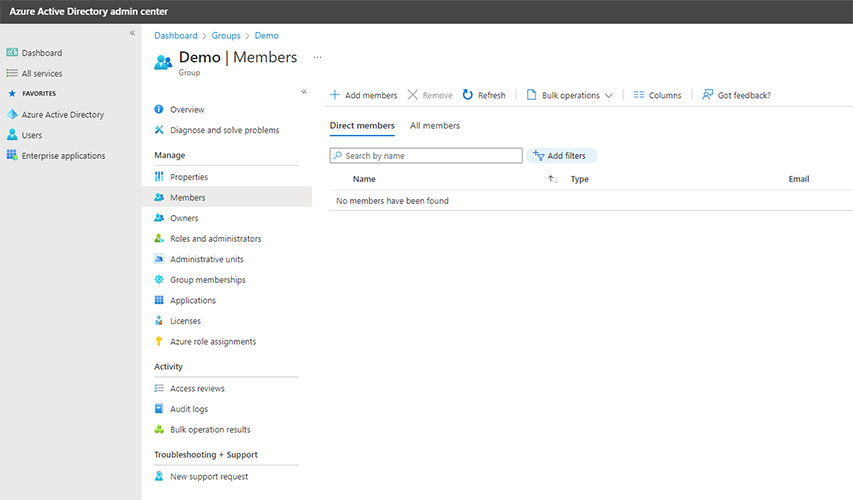Click the Name column header
This screenshot has height=500, width=853.
coord(364,179)
